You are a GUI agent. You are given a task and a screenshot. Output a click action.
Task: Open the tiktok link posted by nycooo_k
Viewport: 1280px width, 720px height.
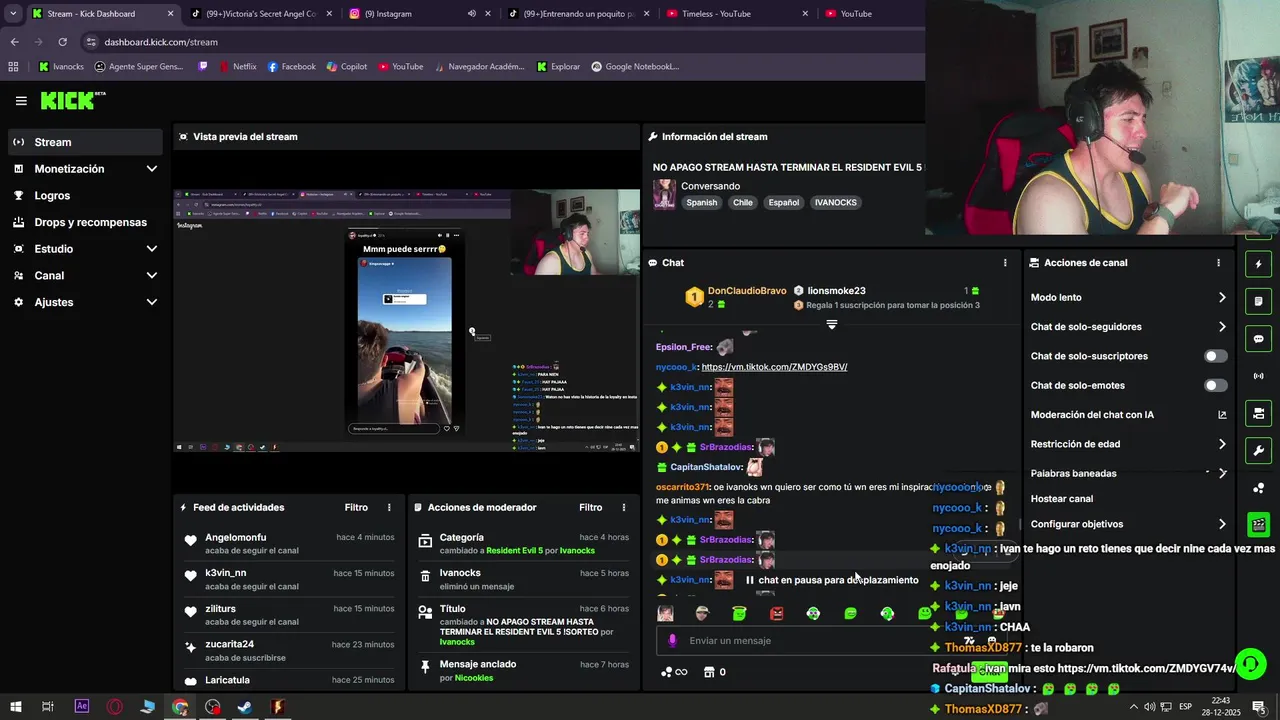[774, 367]
